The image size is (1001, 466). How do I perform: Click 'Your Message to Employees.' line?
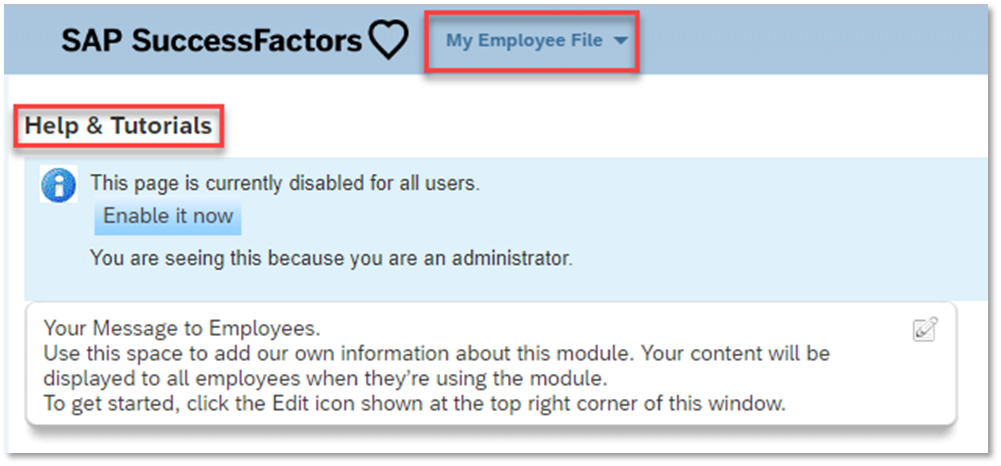coord(181,329)
